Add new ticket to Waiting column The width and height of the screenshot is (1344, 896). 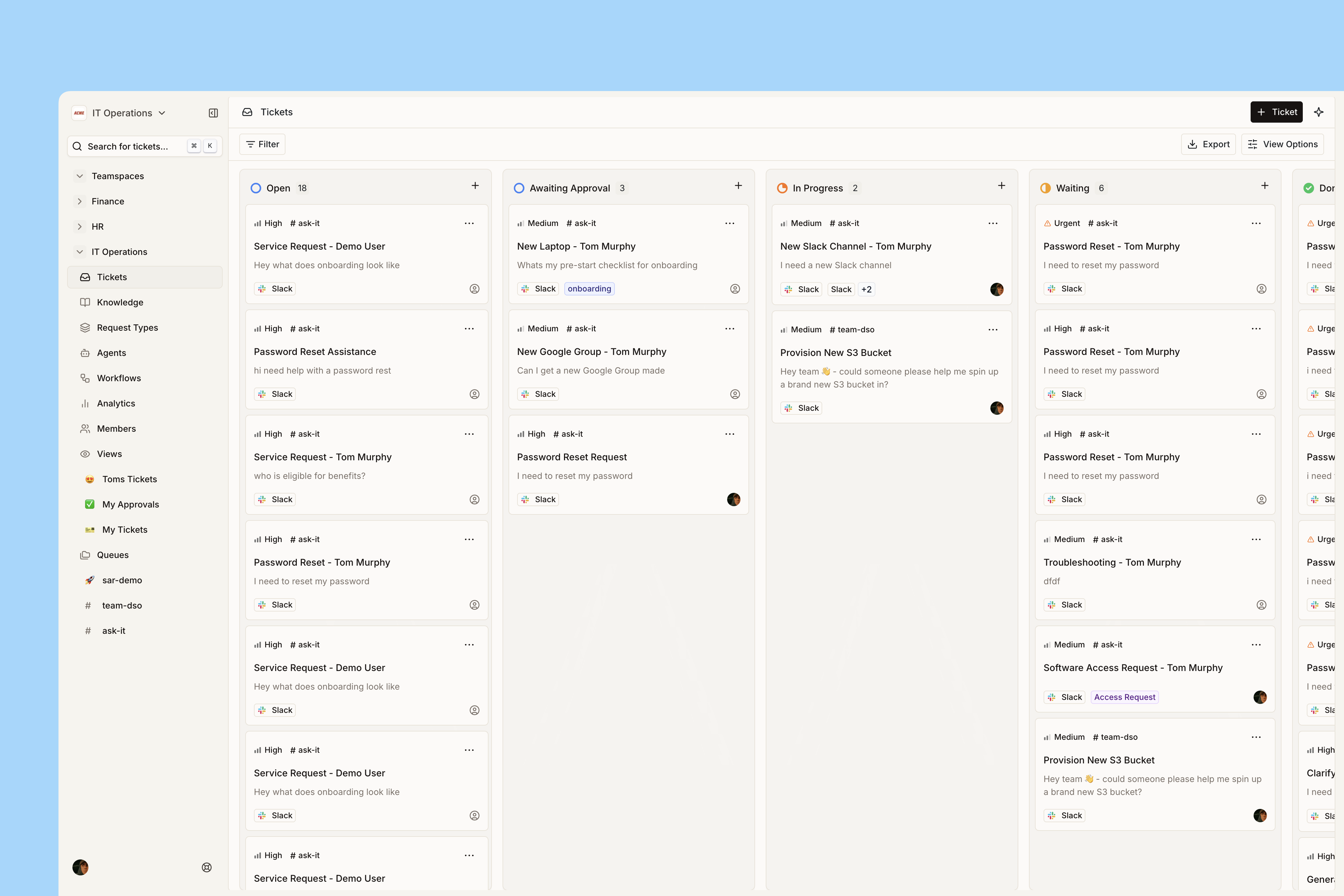[x=1265, y=186]
